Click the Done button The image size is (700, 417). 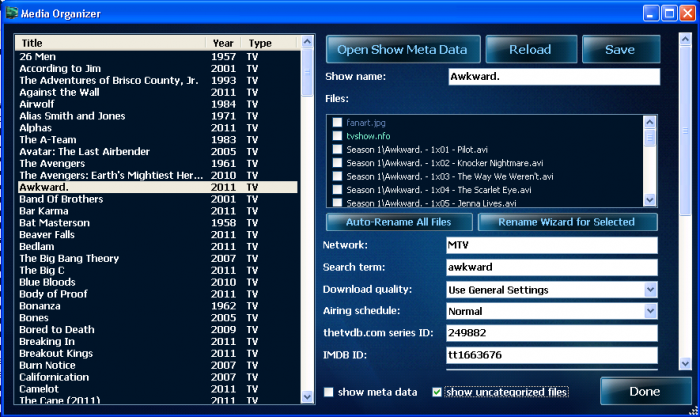point(645,392)
